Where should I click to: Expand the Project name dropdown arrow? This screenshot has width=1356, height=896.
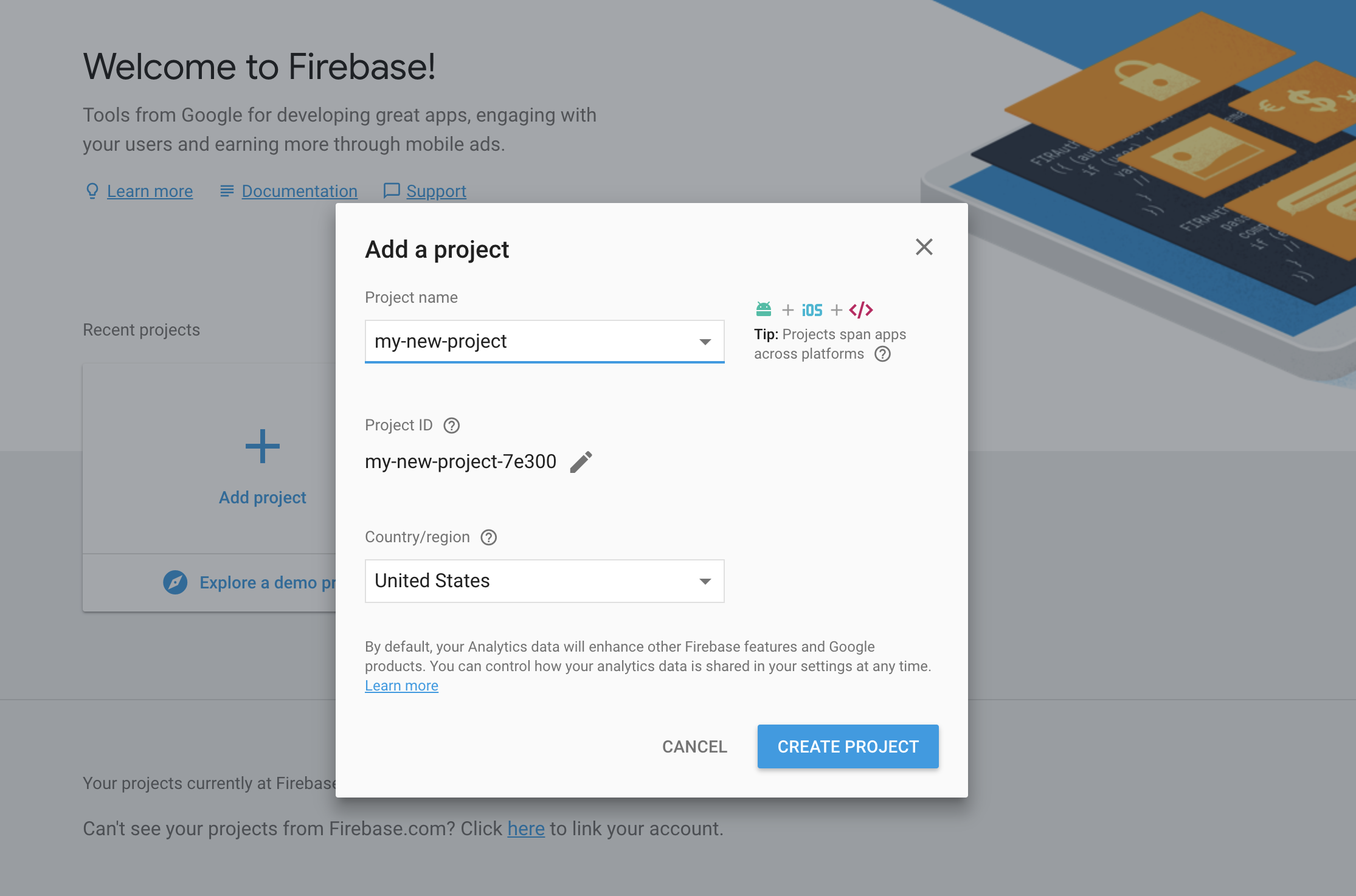(705, 342)
